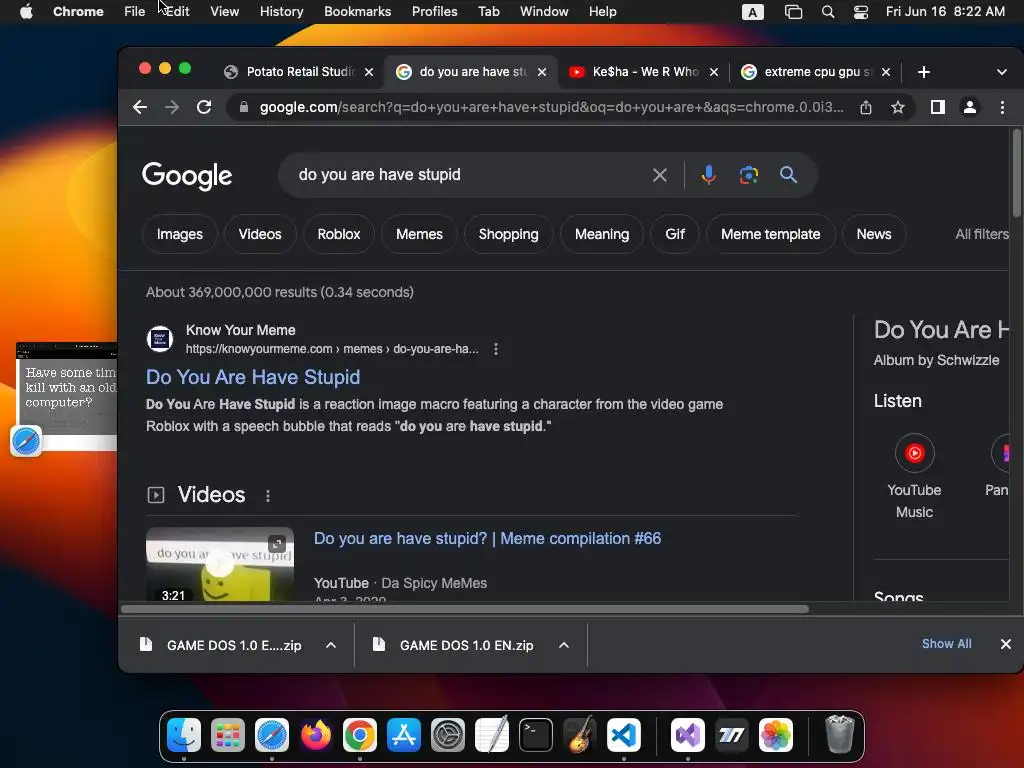This screenshot has width=1024, height=768.
Task: Go to Google homepage via the logo
Action: pyautogui.click(x=187, y=175)
